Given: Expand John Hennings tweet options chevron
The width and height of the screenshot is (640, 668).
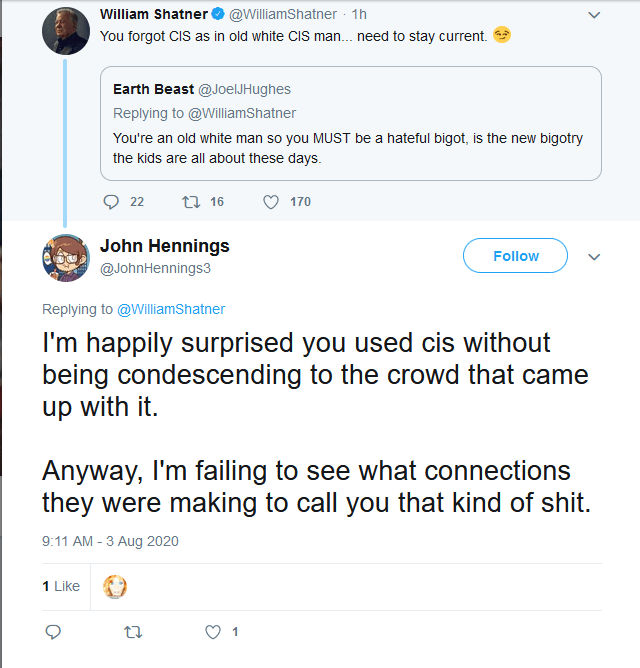Looking at the screenshot, I should (x=594, y=257).
